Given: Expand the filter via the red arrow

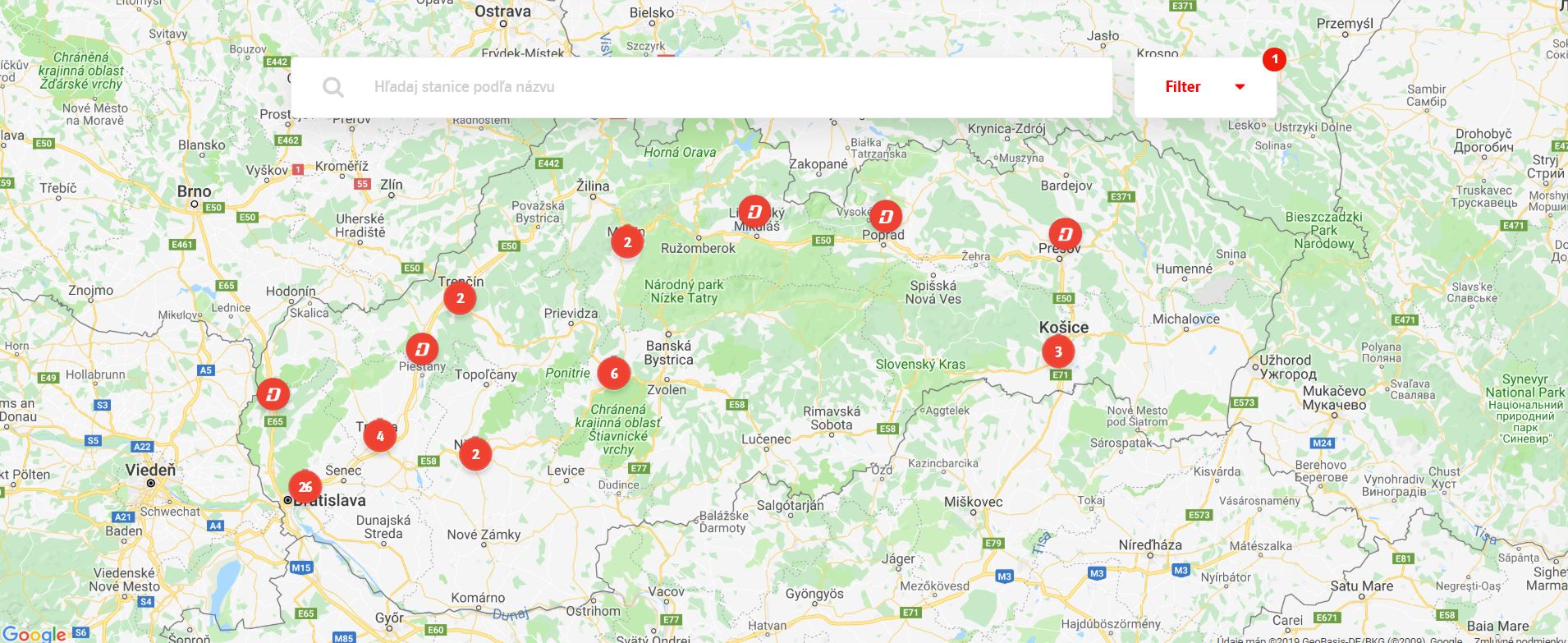Looking at the screenshot, I should [x=1240, y=87].
